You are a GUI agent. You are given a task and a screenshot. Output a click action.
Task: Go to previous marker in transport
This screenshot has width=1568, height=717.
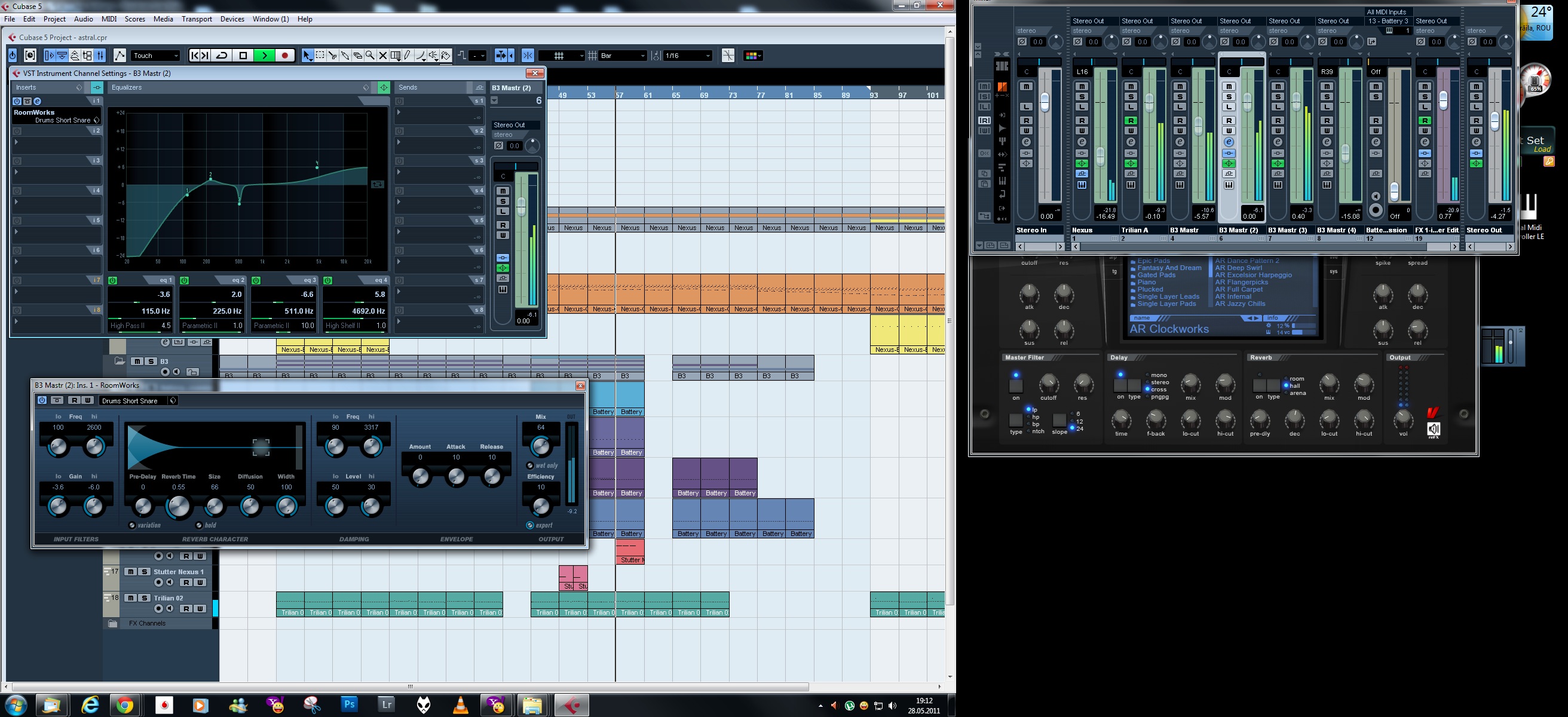195,56
